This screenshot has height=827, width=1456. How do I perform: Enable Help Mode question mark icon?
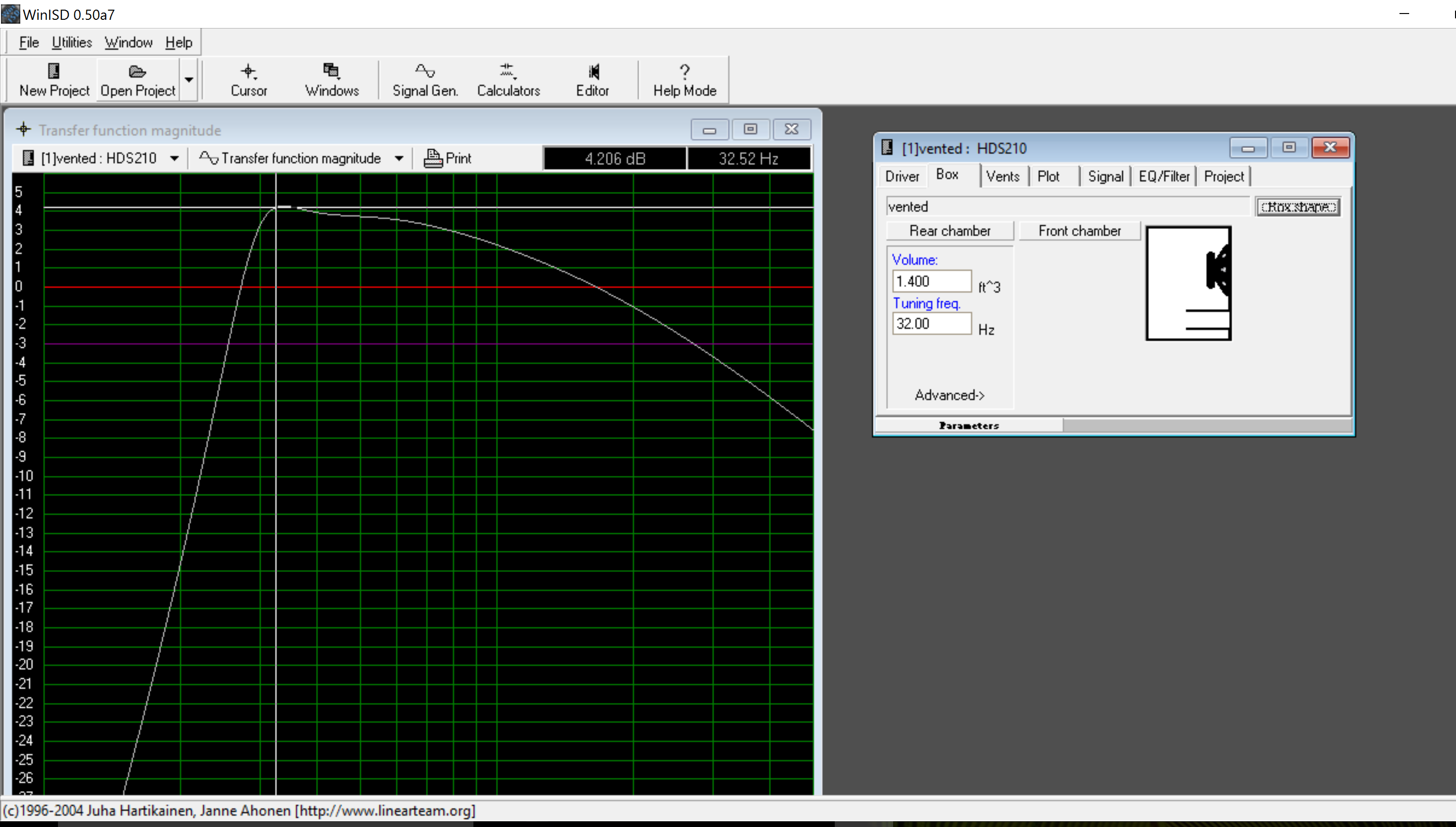point(684,71)
